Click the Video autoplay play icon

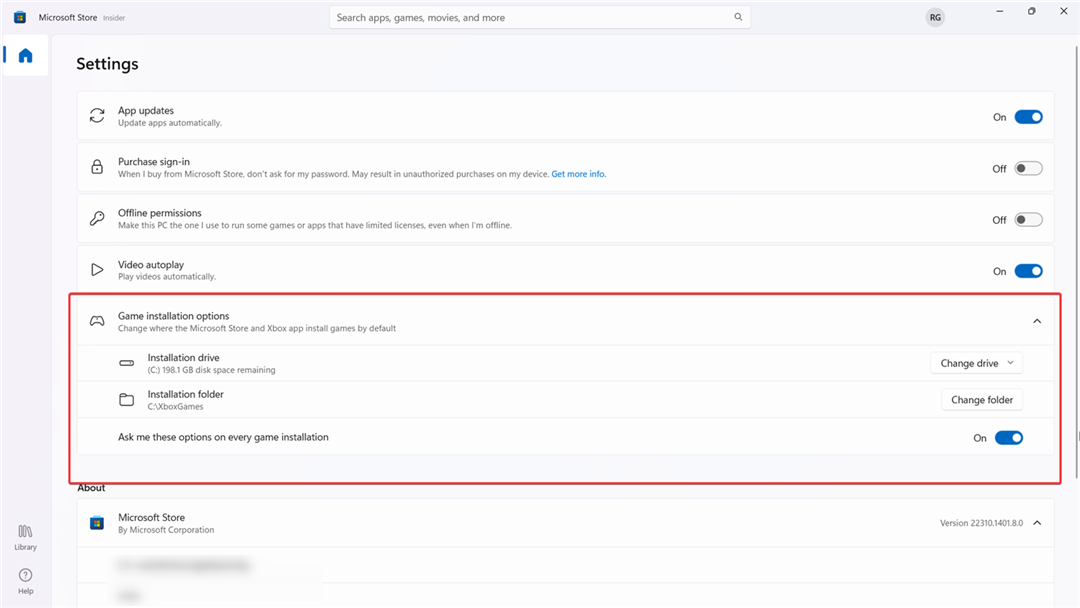click(96, 269)
